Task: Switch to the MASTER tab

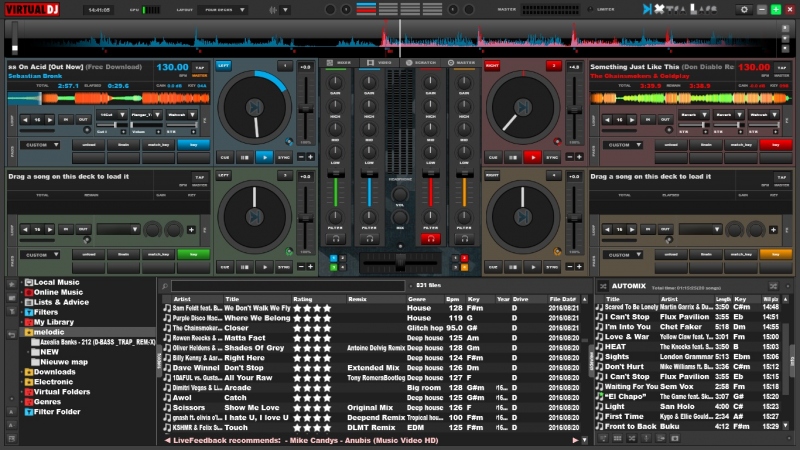Action: (461, 63)
